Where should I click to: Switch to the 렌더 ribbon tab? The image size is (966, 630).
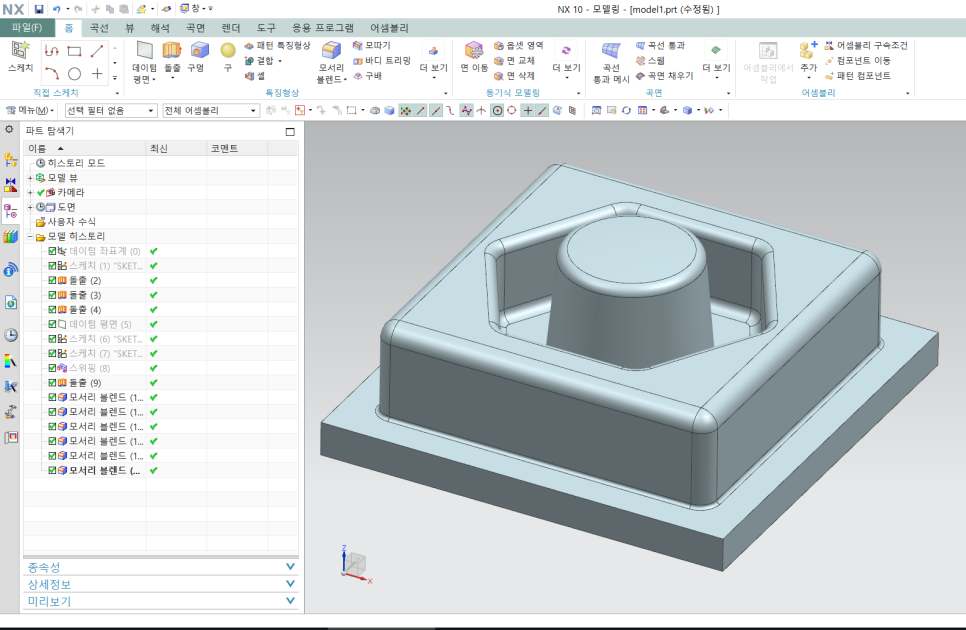(x=230, y=28)
